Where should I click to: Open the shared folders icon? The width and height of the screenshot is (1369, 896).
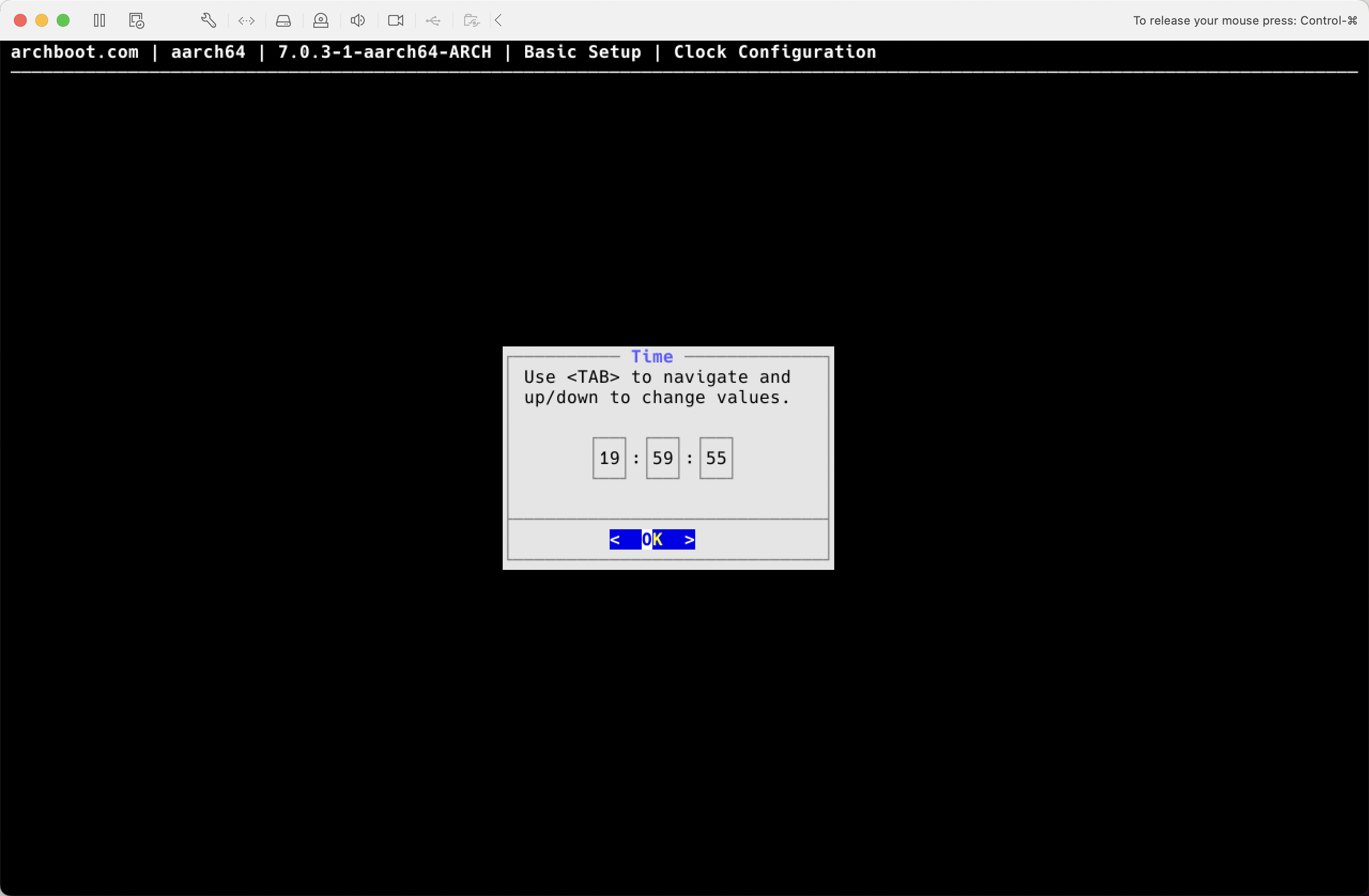[x=472, y=21]
